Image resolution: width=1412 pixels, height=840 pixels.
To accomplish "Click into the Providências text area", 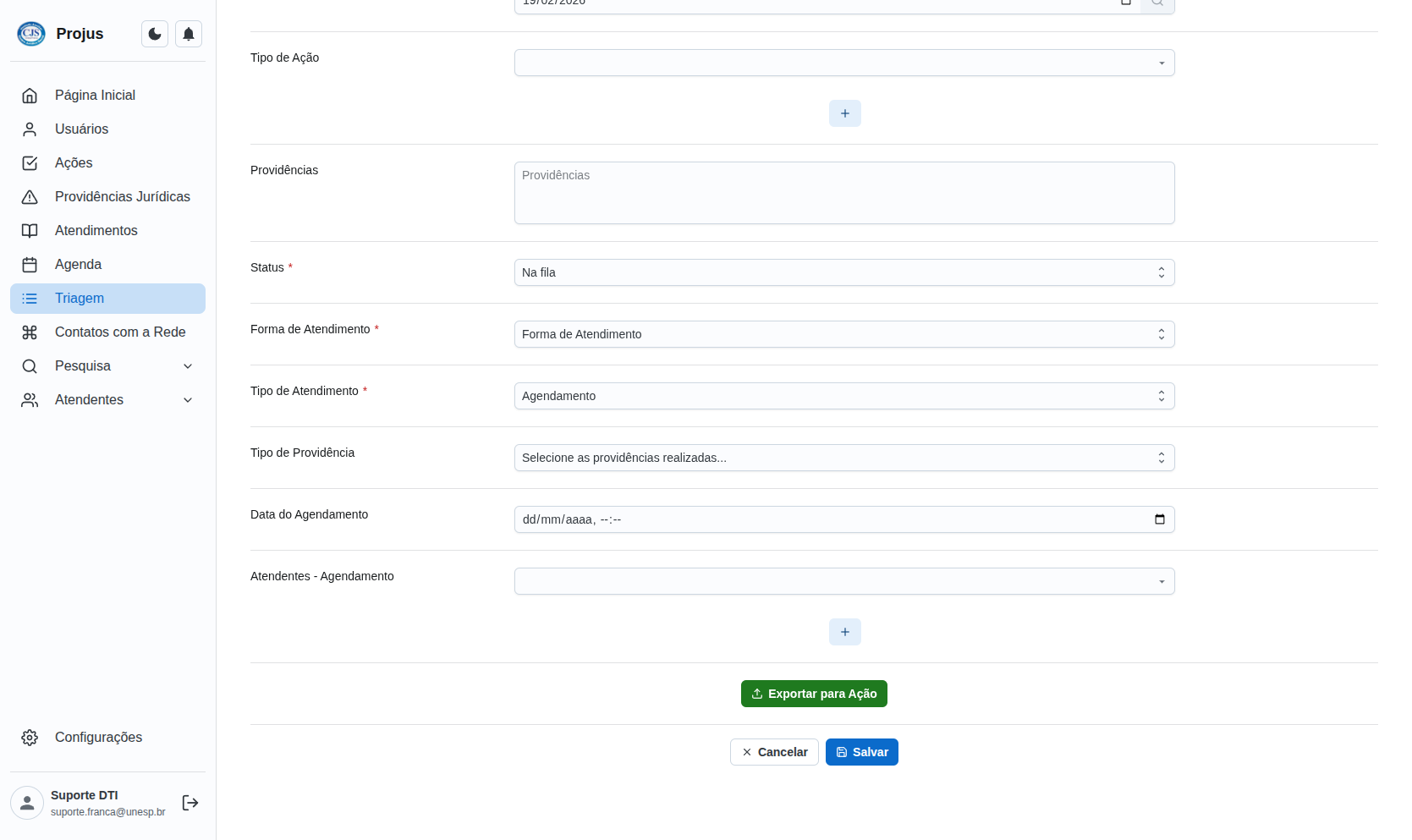I will coord(843,193).
